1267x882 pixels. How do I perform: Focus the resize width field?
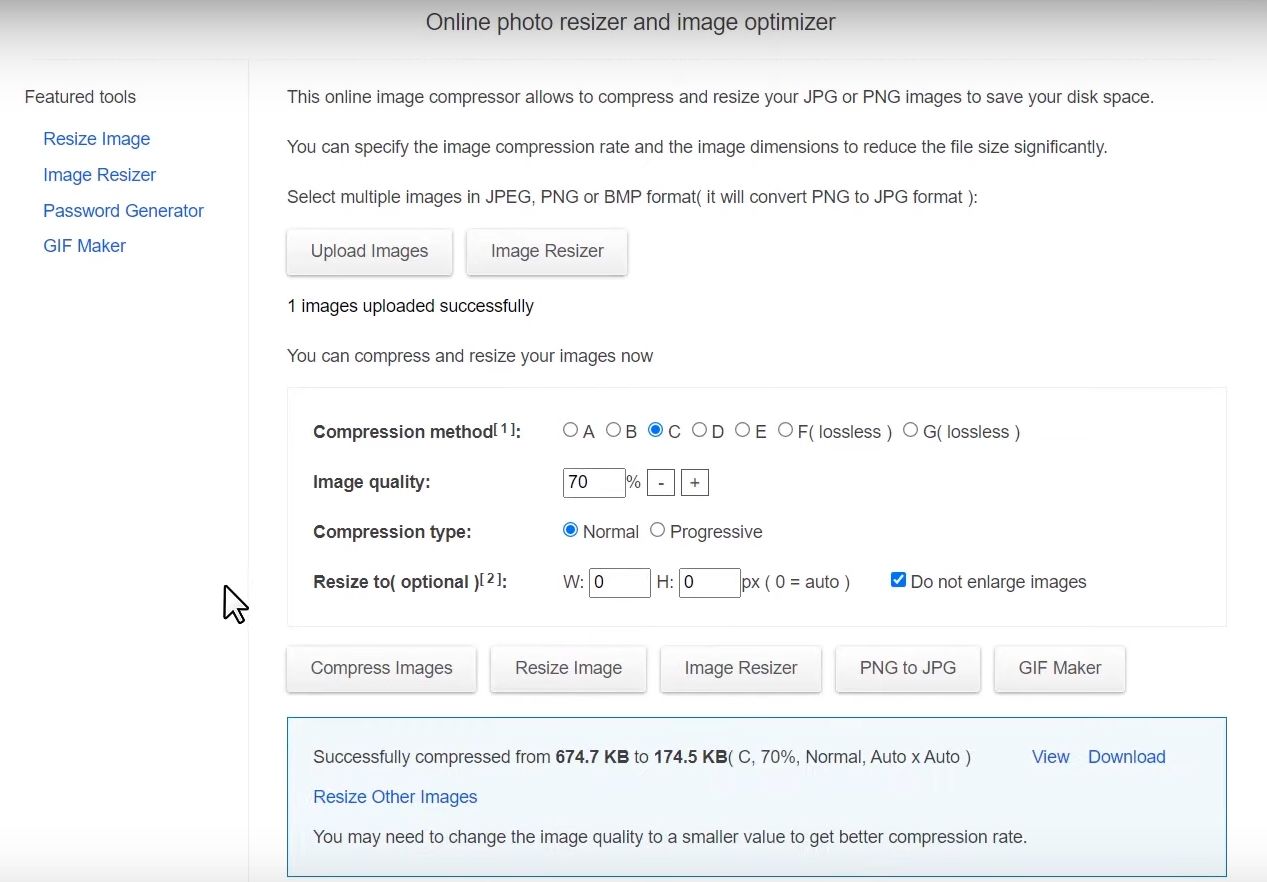click(x=620, y=582)
